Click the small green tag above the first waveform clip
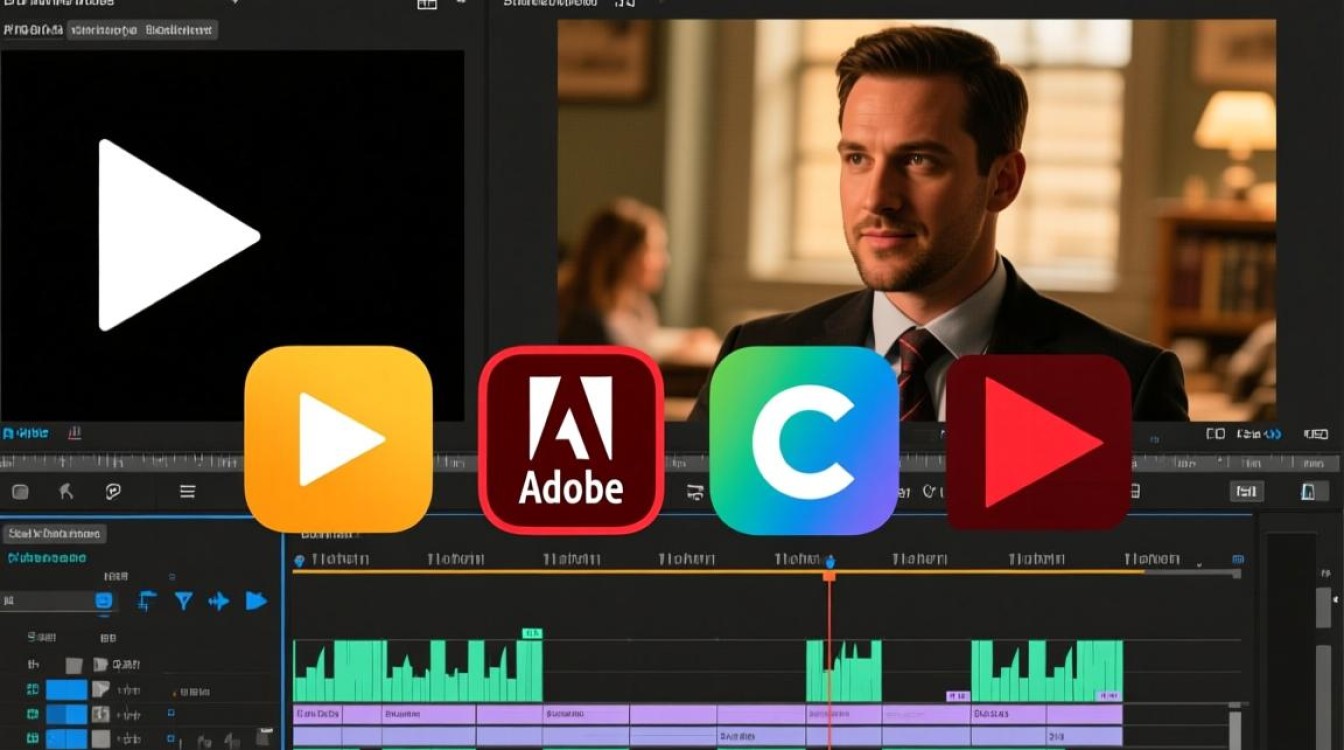 532,633
